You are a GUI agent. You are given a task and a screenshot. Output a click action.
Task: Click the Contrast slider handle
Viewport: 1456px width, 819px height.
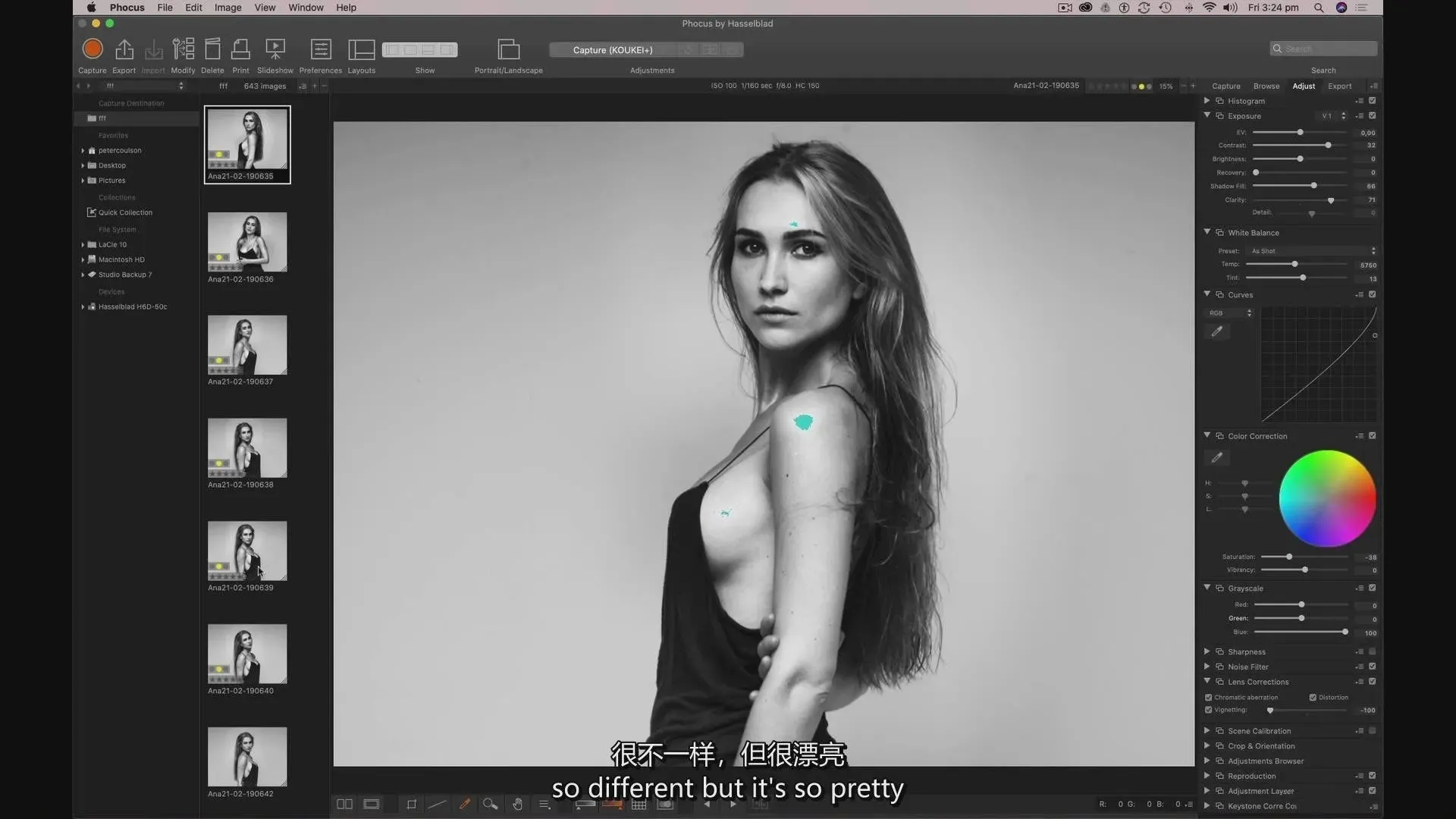tap(1328, 146)
